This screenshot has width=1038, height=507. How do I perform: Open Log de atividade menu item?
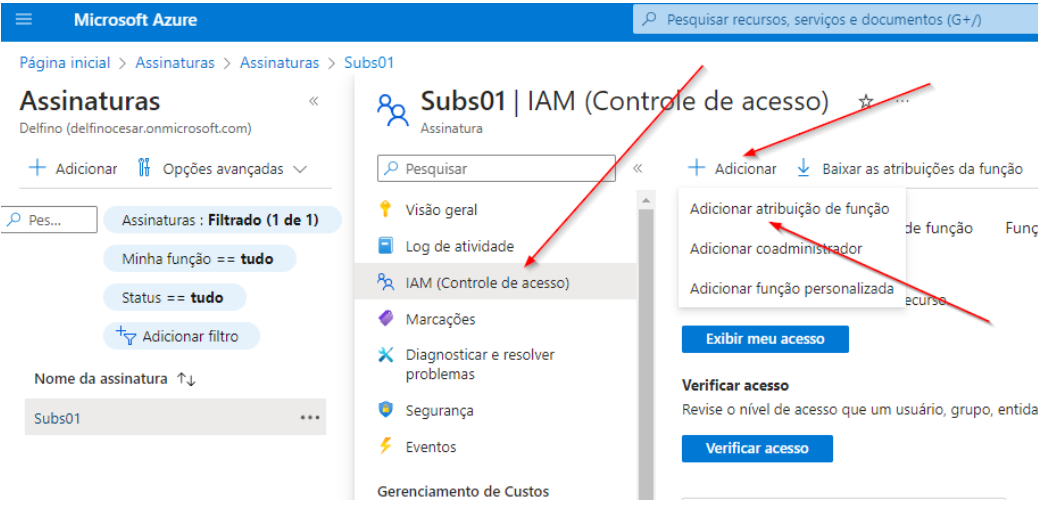pos(459,246)
